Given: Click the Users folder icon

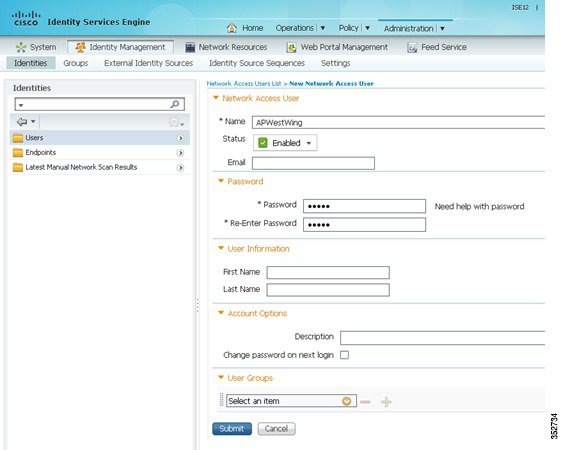Looking at the screenshot, I should [18, 138].
